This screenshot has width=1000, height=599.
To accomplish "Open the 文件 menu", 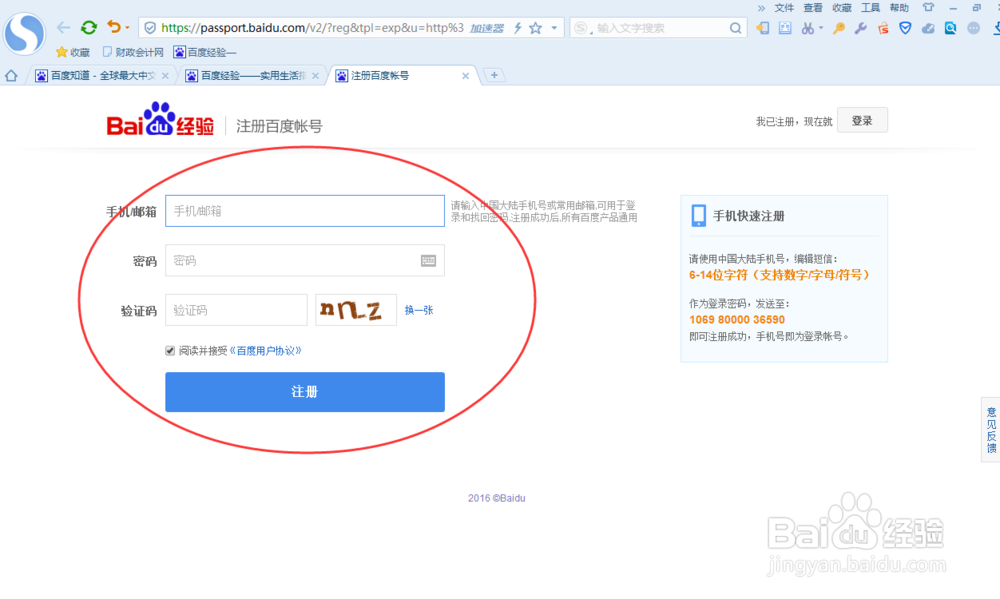I will tap(784, 8).
